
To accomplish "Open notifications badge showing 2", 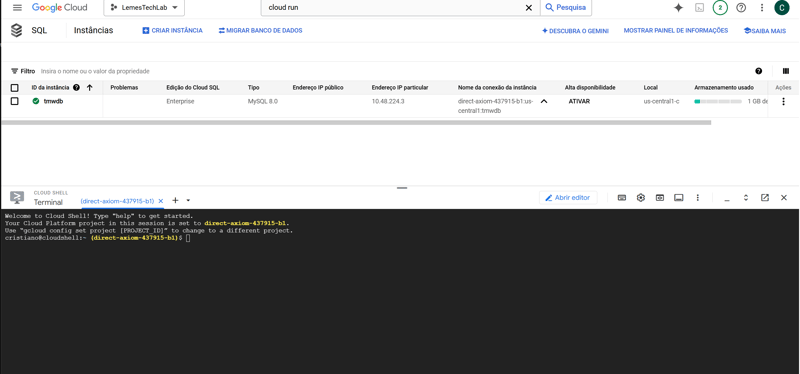I will 720,8.
